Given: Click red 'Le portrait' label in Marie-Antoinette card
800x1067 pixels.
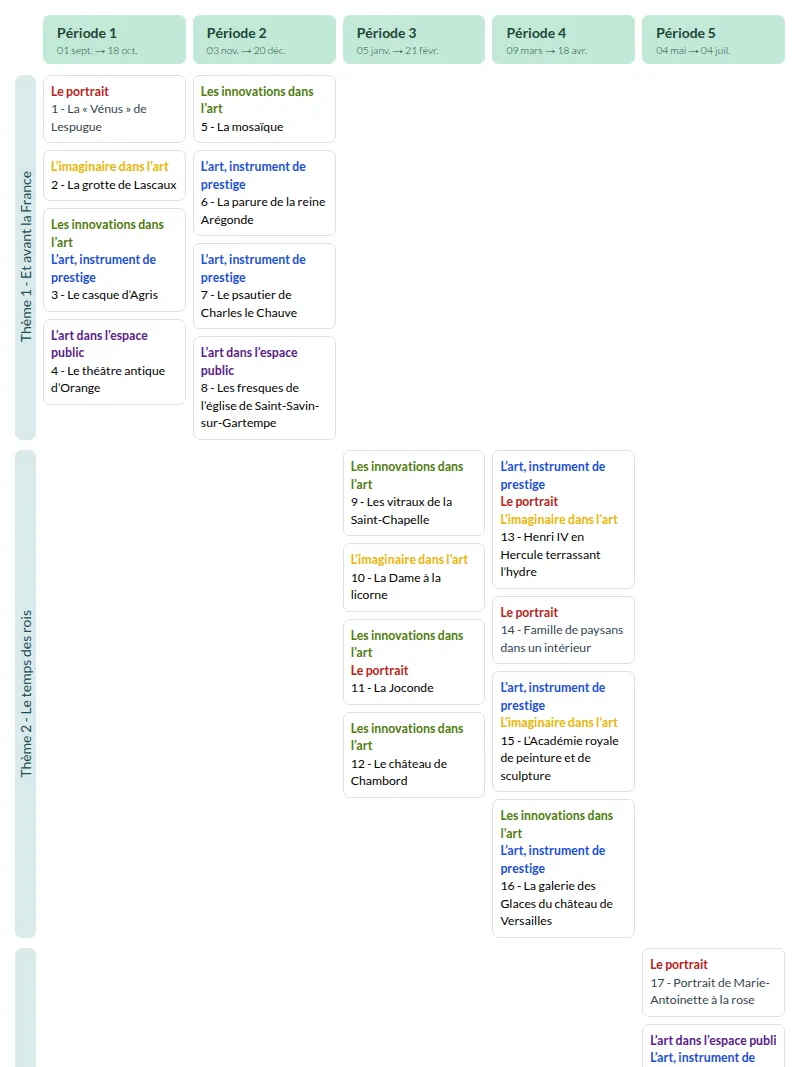Looking at the screenshot, I should (x=679, y=964).
